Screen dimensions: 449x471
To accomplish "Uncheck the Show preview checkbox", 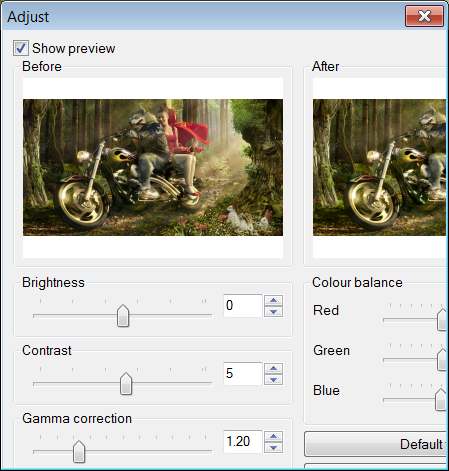I will [21, 48].
